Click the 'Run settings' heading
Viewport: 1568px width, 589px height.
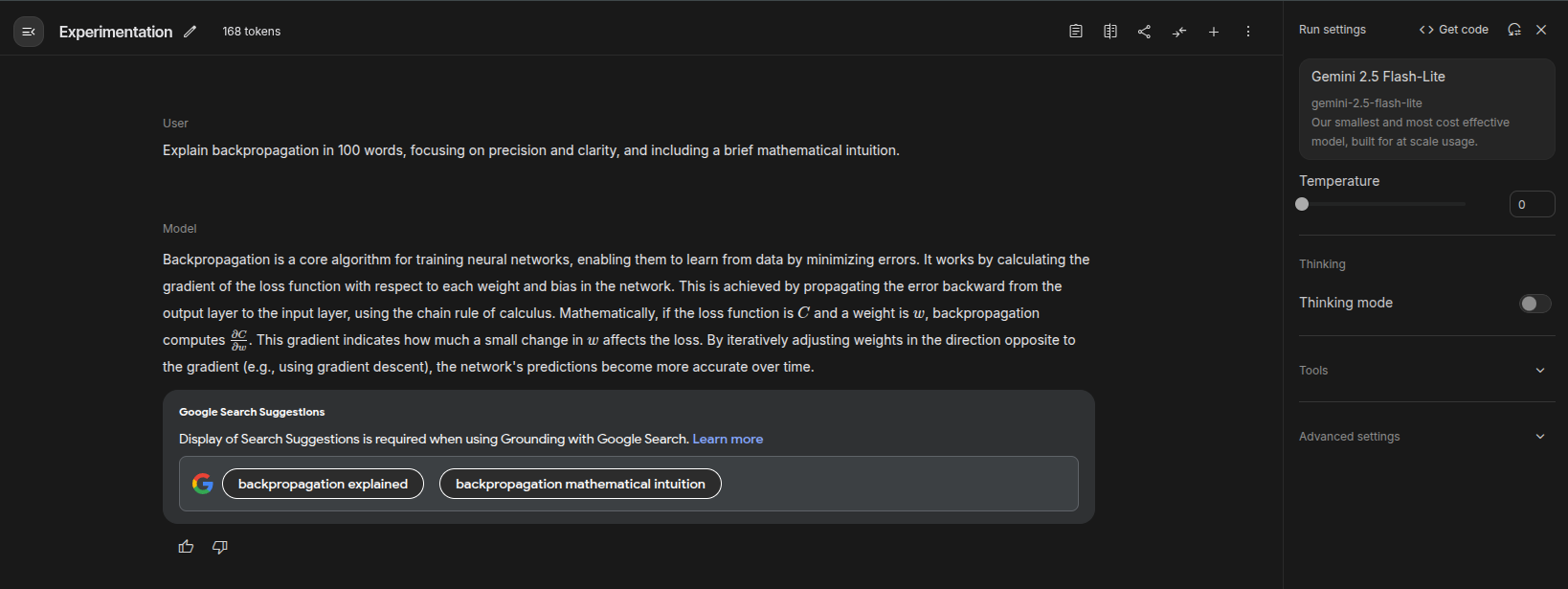(x=1333, y=30)
